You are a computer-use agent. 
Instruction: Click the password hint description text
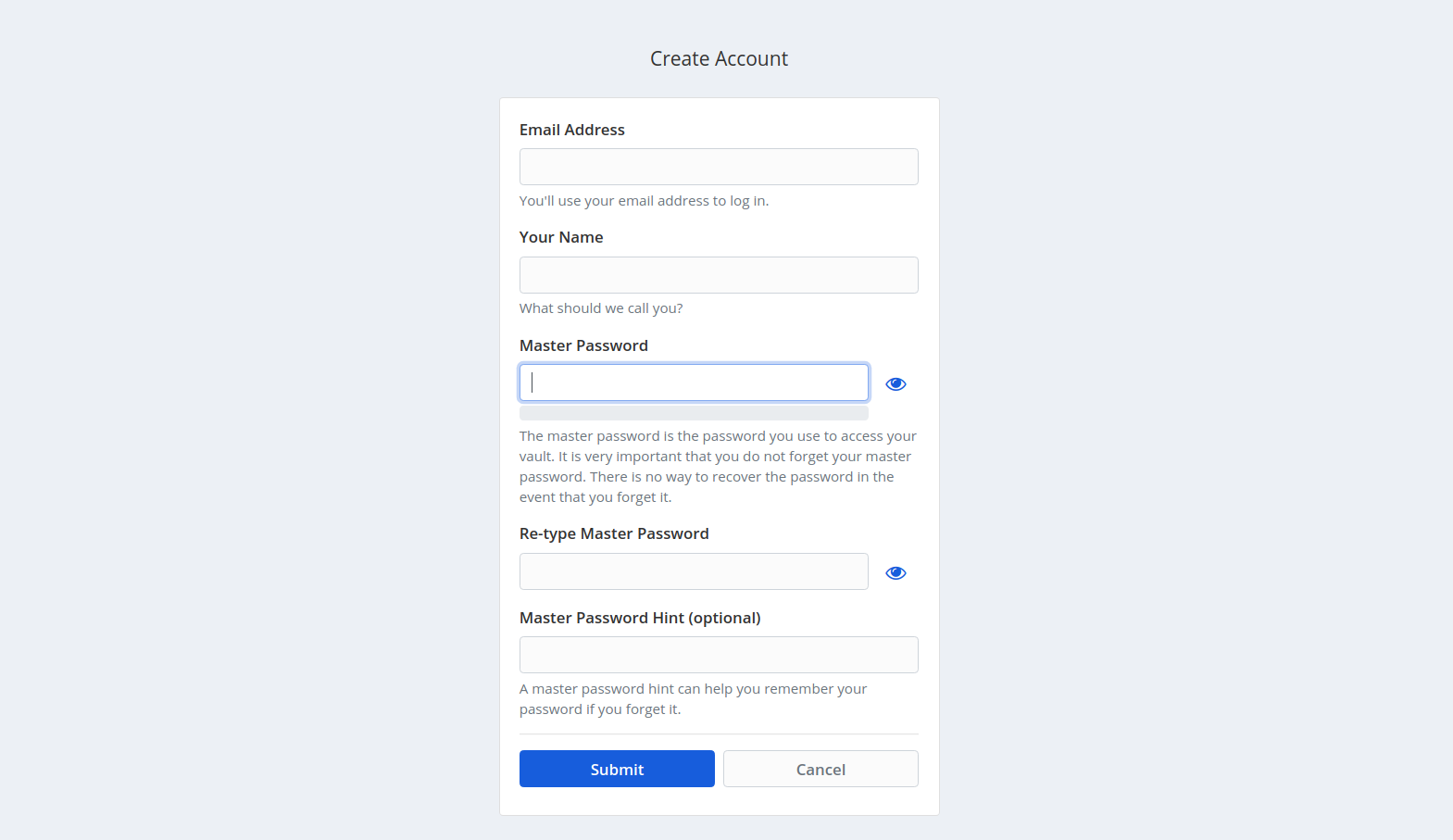pos(693,698)
